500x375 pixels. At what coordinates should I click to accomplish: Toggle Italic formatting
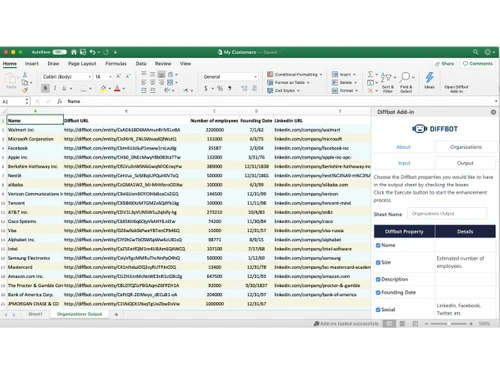pos(55,88)
